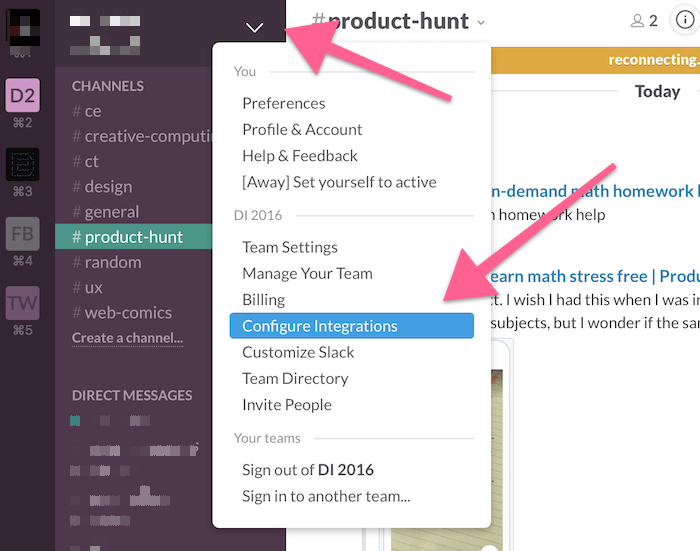
Task: Open the attached image preview thumbnail
Action: coord(447,460)
